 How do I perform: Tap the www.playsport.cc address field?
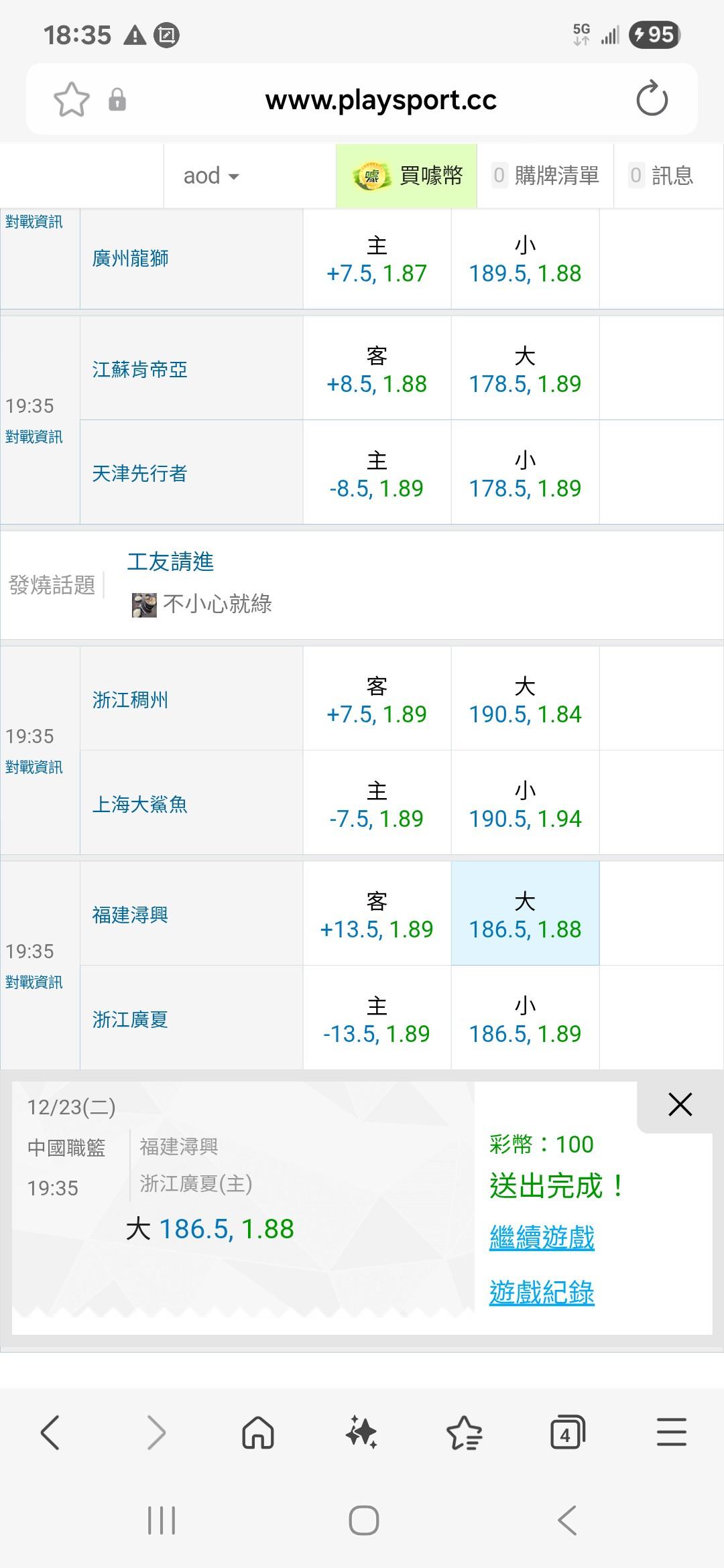coord(381,100)
